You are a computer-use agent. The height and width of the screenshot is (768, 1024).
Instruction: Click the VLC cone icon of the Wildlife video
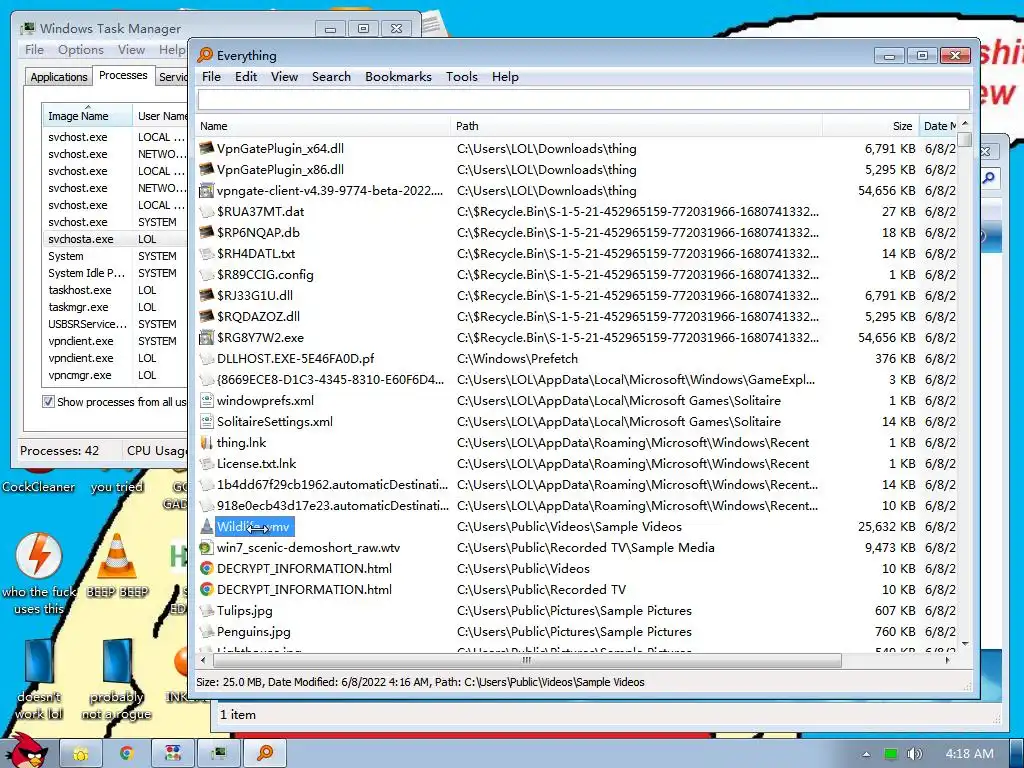tap(206, 526)
